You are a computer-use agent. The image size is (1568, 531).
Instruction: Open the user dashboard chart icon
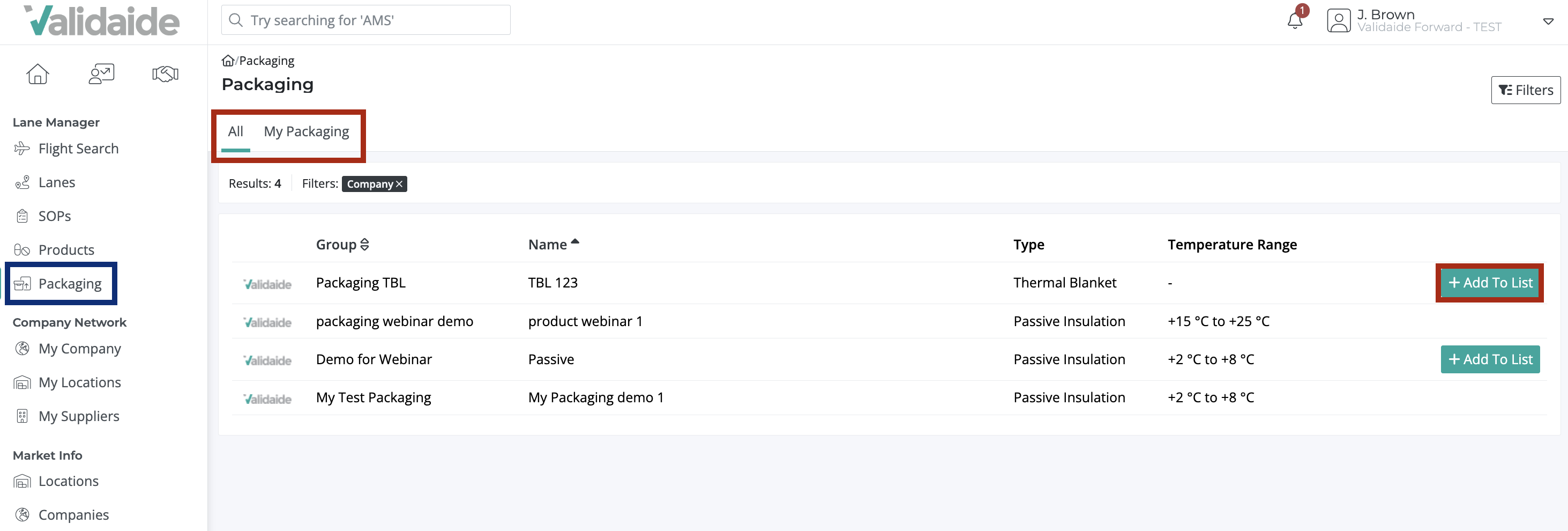[x=101, y=73]
